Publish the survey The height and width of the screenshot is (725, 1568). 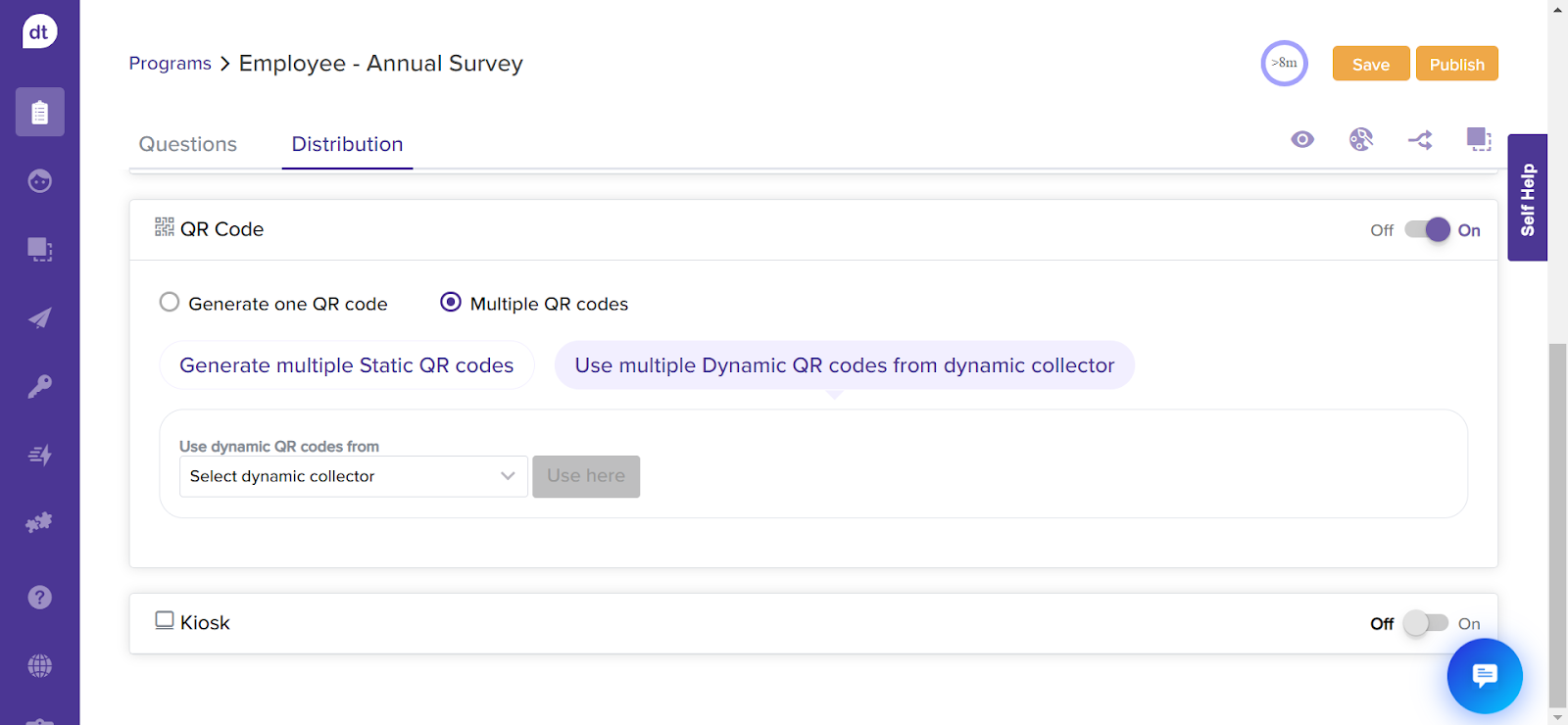click(1456, 64)
